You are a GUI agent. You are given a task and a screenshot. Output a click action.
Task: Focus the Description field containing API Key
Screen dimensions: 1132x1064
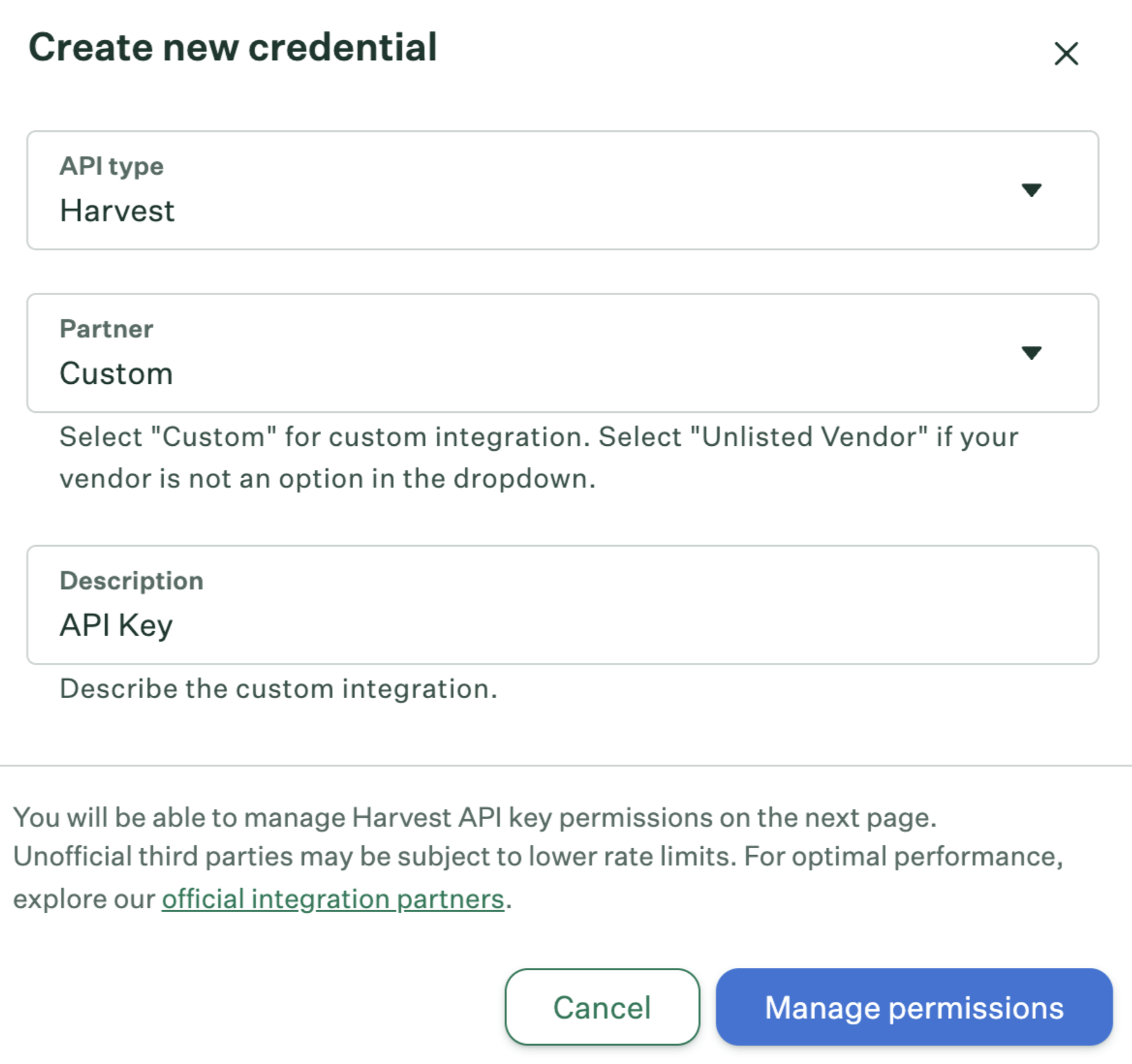pos(562,605)
